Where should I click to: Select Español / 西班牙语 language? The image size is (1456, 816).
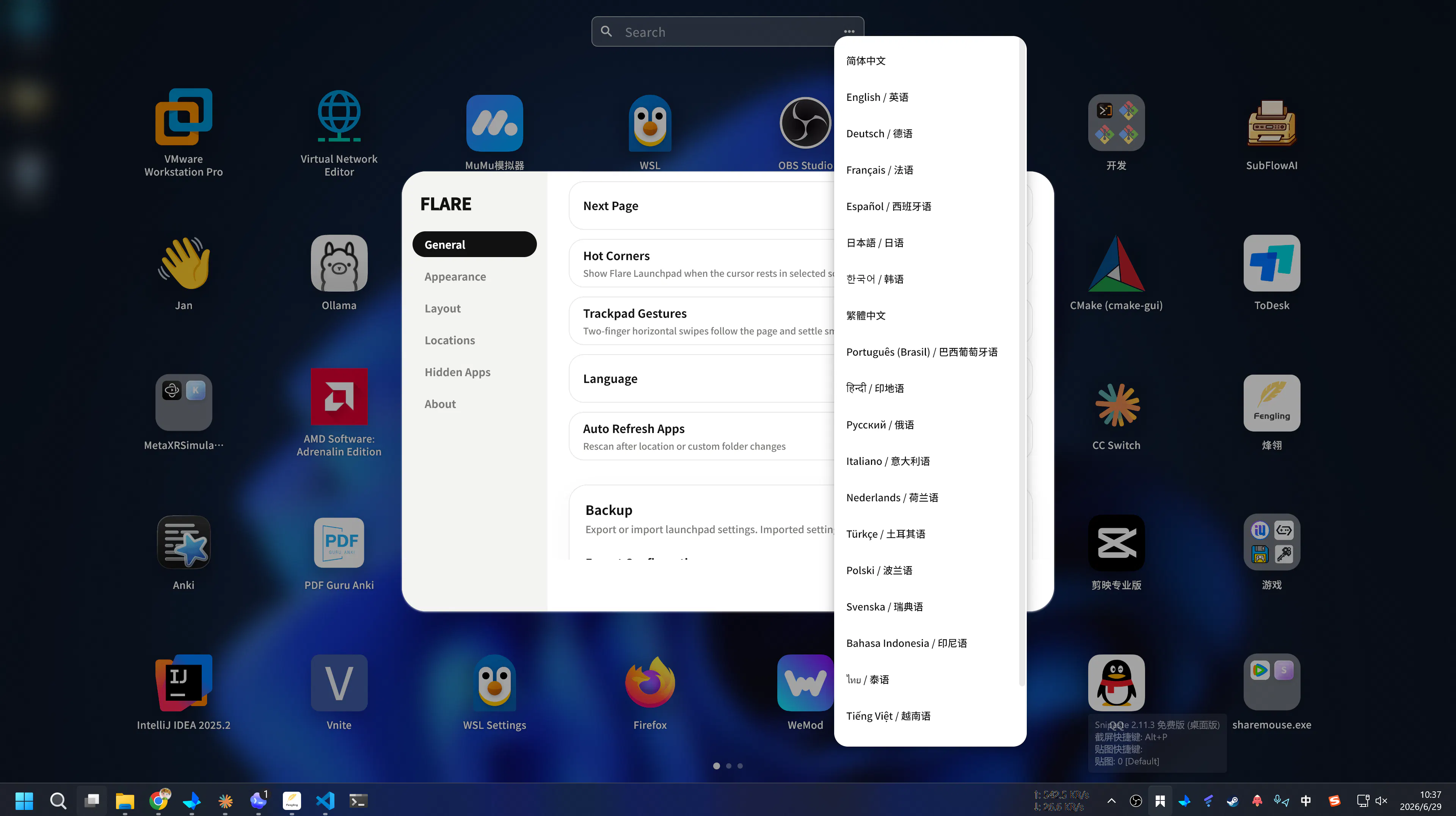click(x=927, y=206)
